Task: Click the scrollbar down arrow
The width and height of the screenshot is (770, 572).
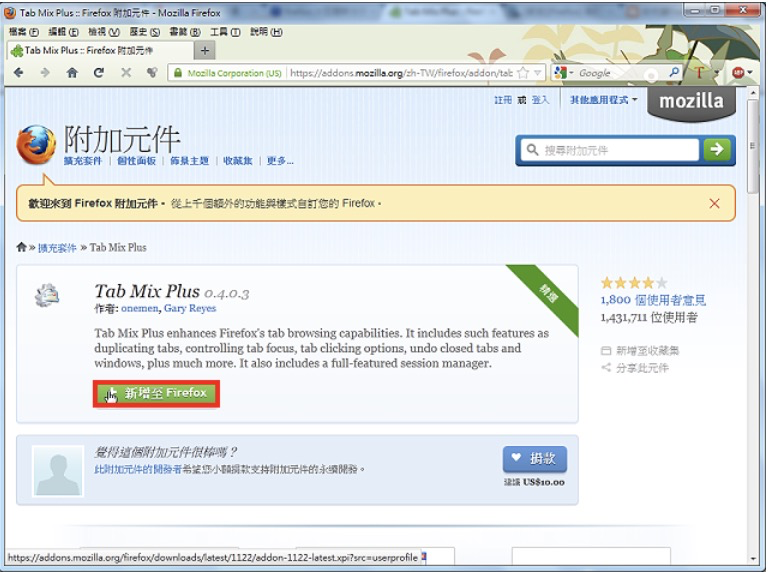Action: click(x=753, y=559)
